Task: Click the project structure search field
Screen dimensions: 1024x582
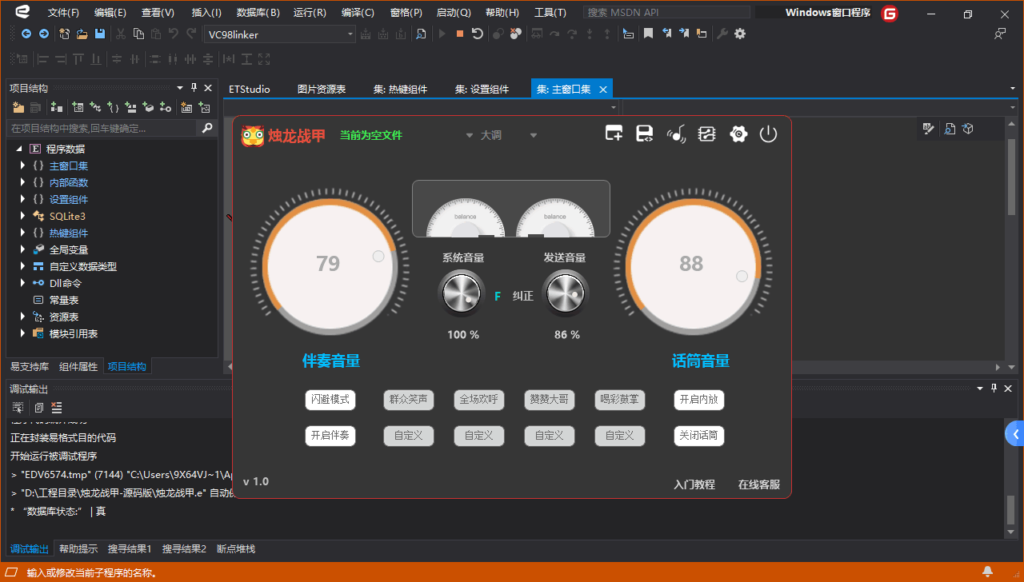Action: pyautogui.click(x=103, y=128)
